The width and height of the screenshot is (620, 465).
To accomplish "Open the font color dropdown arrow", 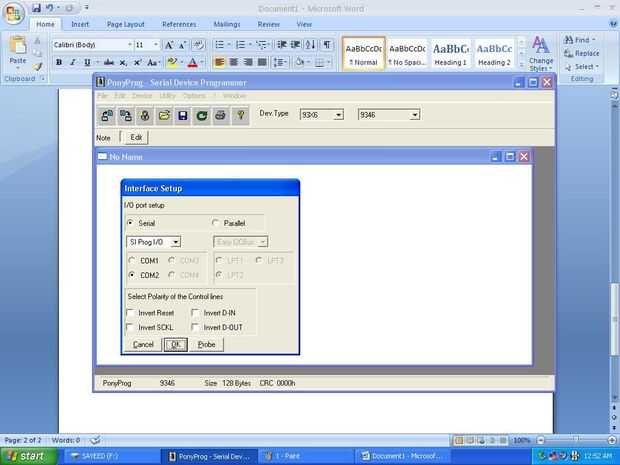I will [x=202, y=62].
